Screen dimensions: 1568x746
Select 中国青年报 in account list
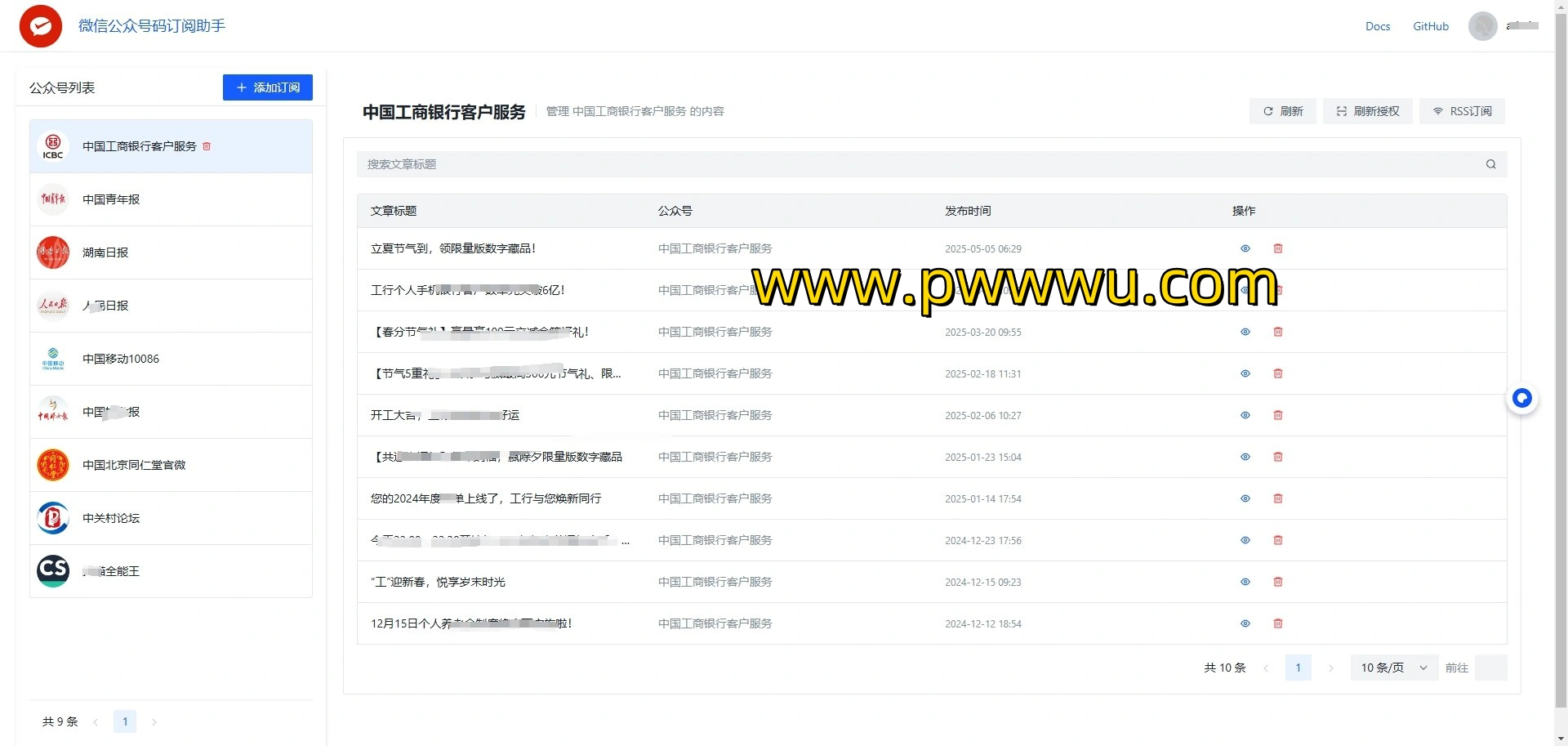click(171, 199)
